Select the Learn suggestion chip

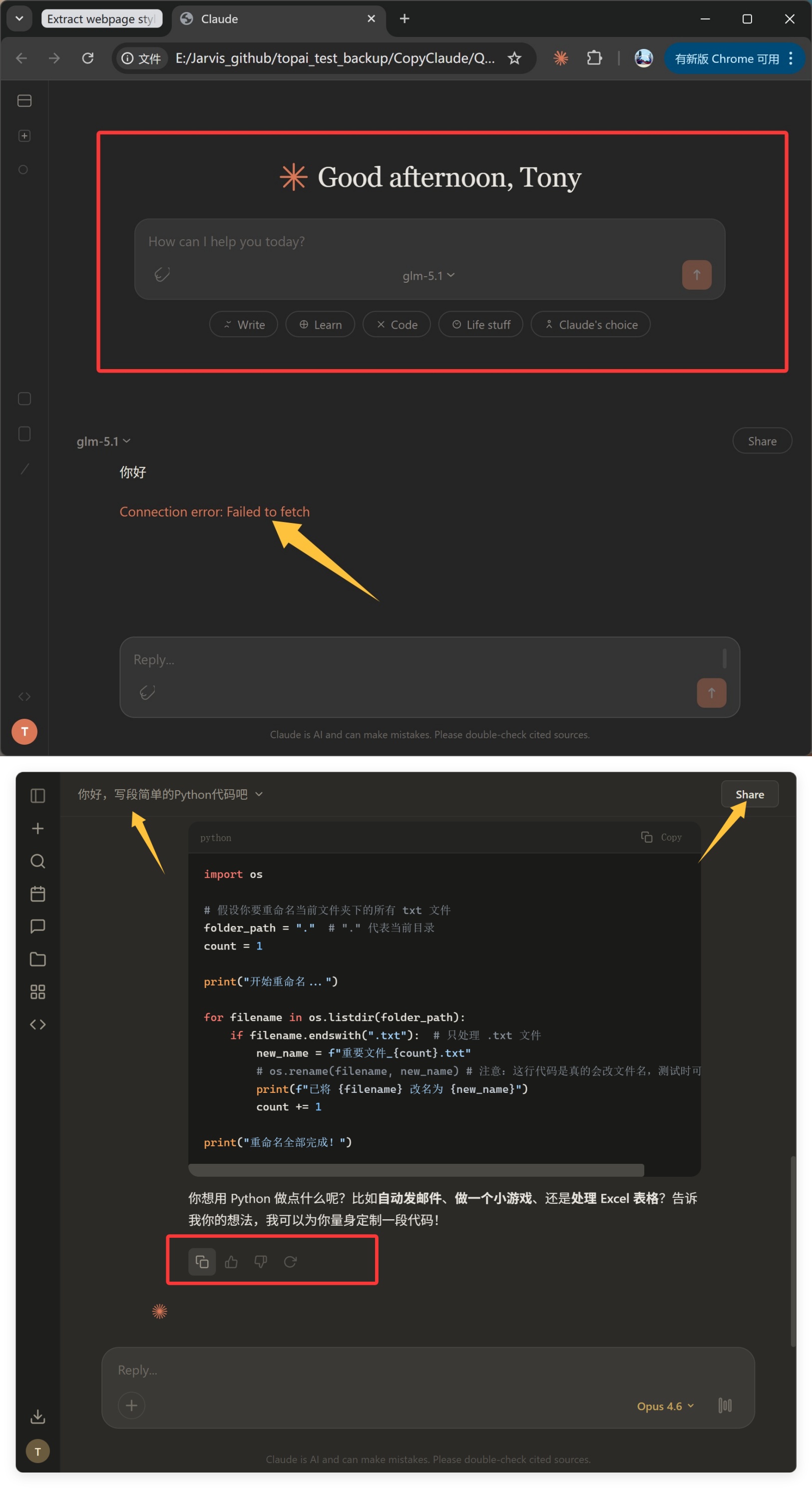click(320, 325)
